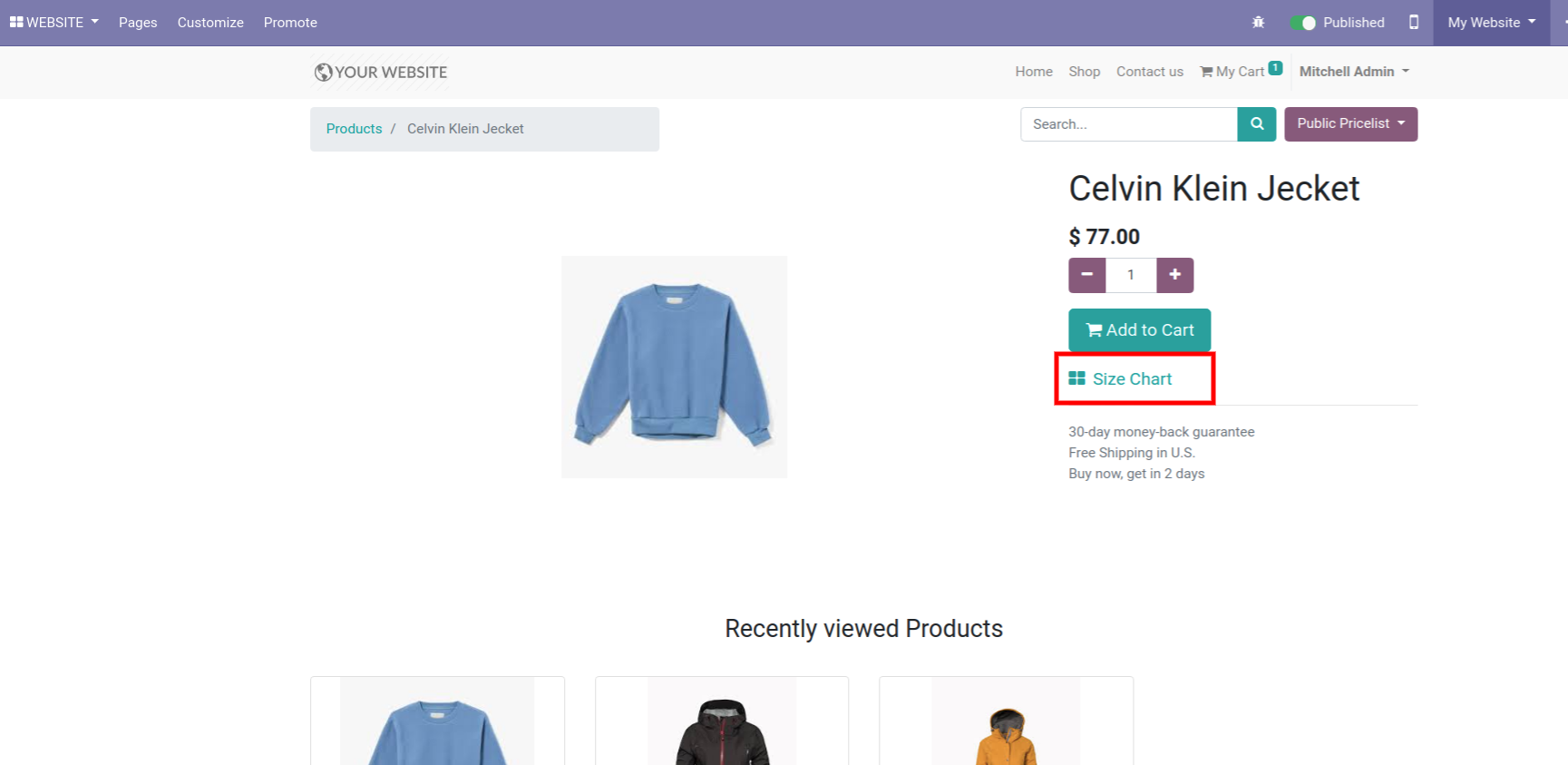The image size is (1568, 765).
Task: Open the Contact us page
Action: (x=1149, y=72)
